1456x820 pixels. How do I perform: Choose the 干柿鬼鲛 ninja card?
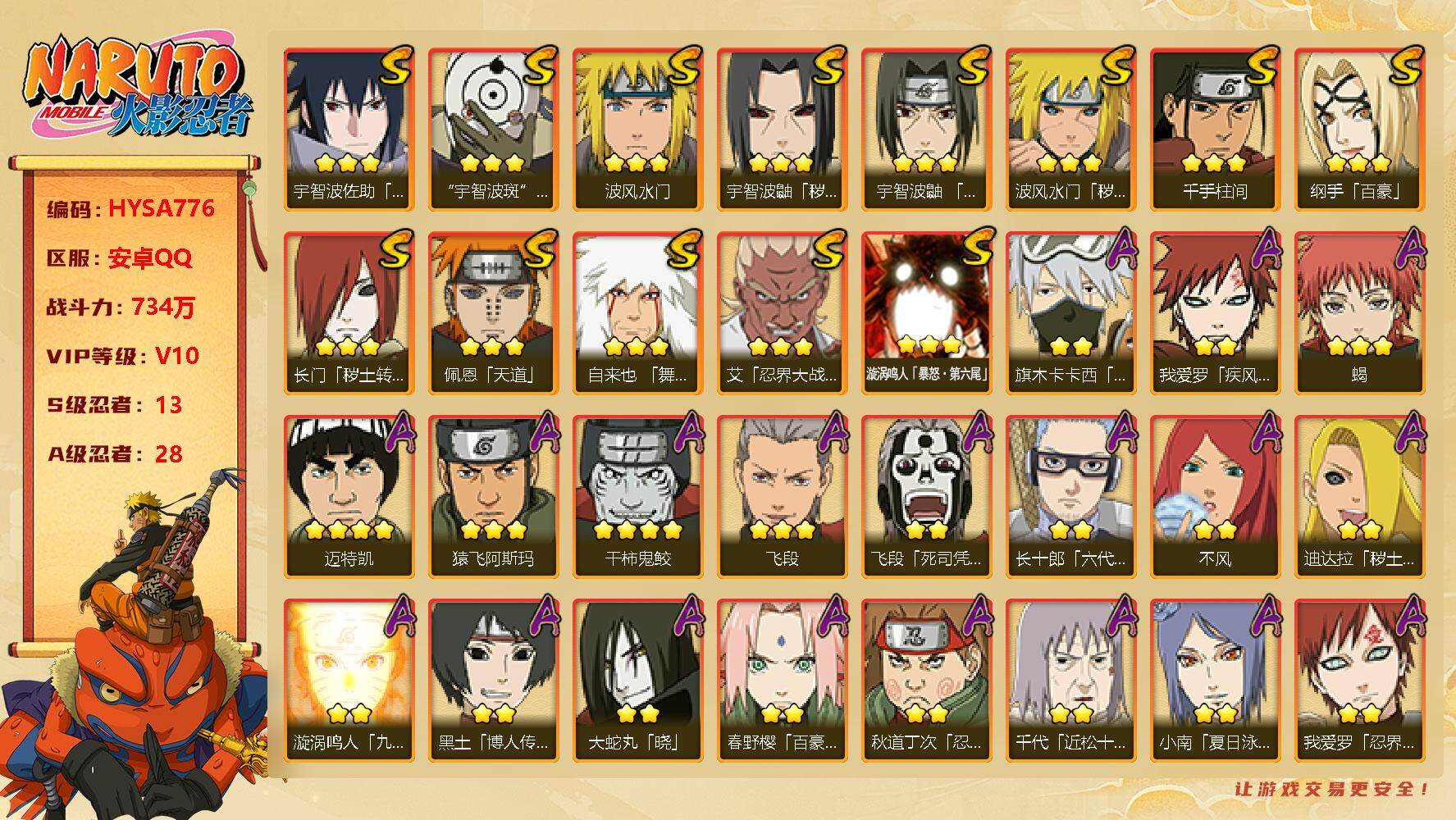637,497
